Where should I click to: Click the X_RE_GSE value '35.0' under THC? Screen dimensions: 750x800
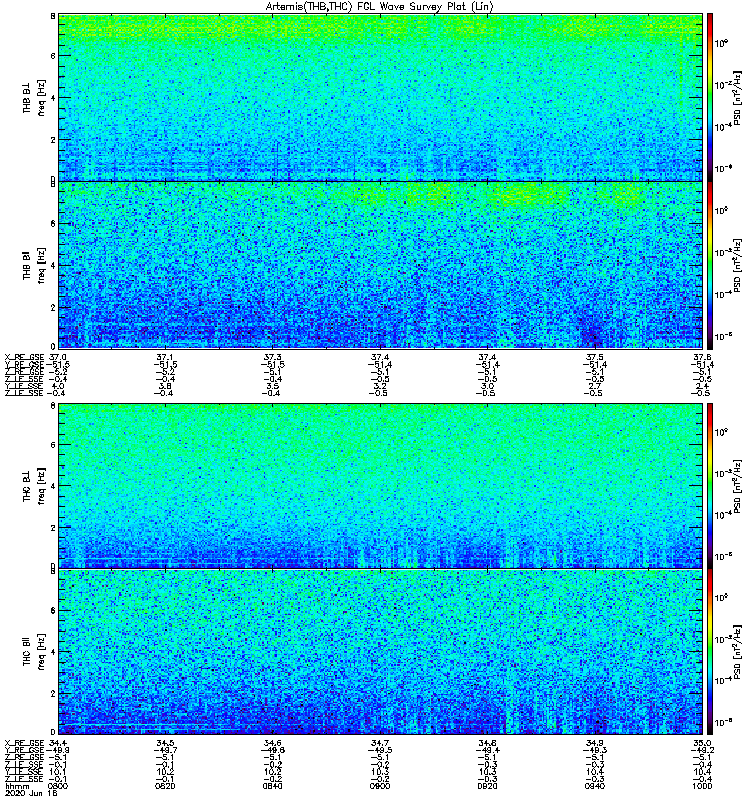point(702,743)
